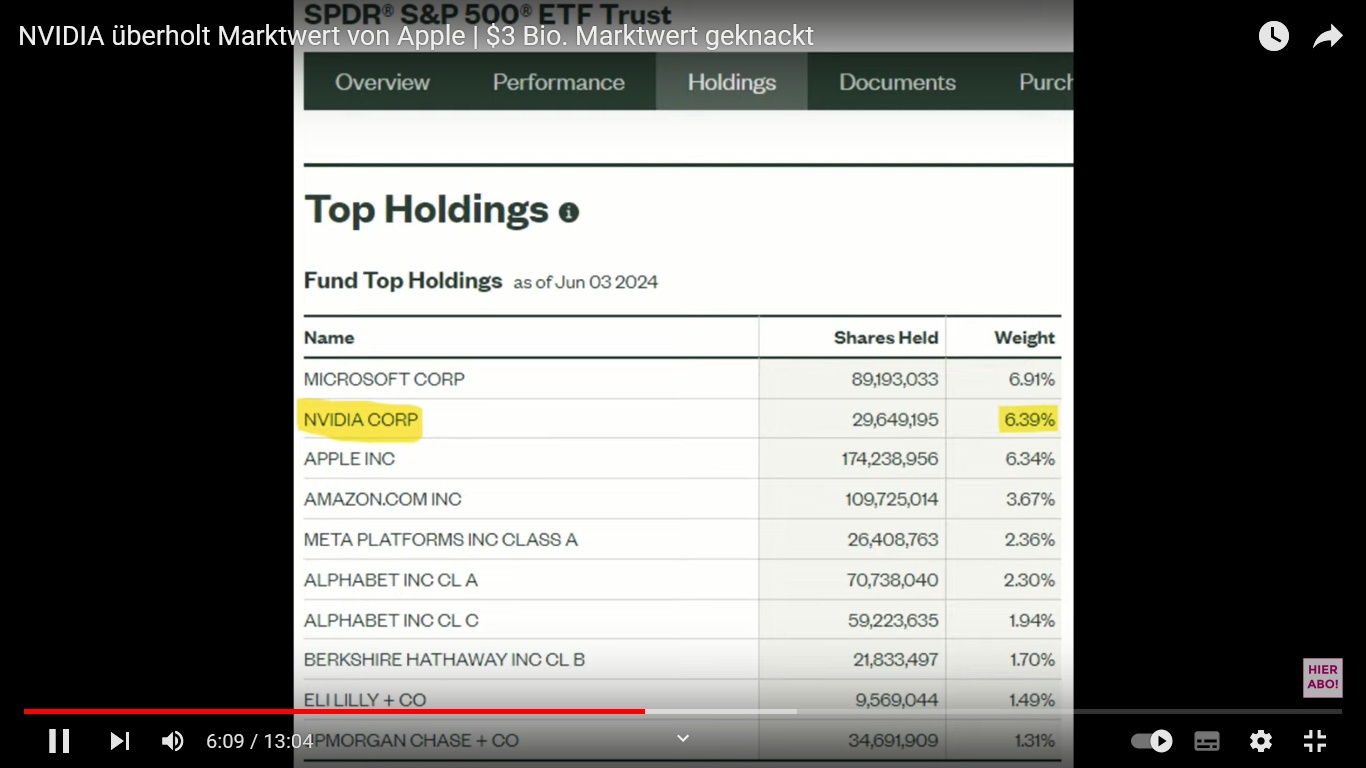Toggle the autoplay switch
The width and height of the screenshot is (1366, 768).
[1152, 741]
